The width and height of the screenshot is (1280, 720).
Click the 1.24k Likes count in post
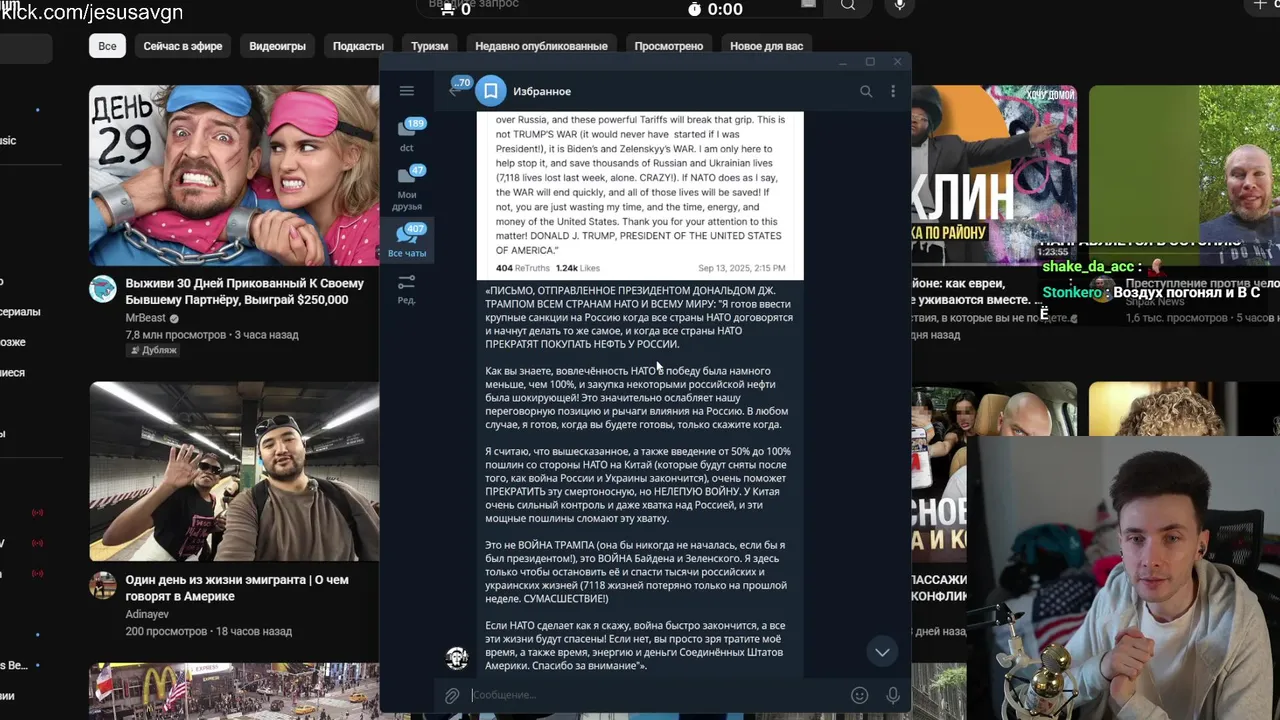(x=578, y=268)
